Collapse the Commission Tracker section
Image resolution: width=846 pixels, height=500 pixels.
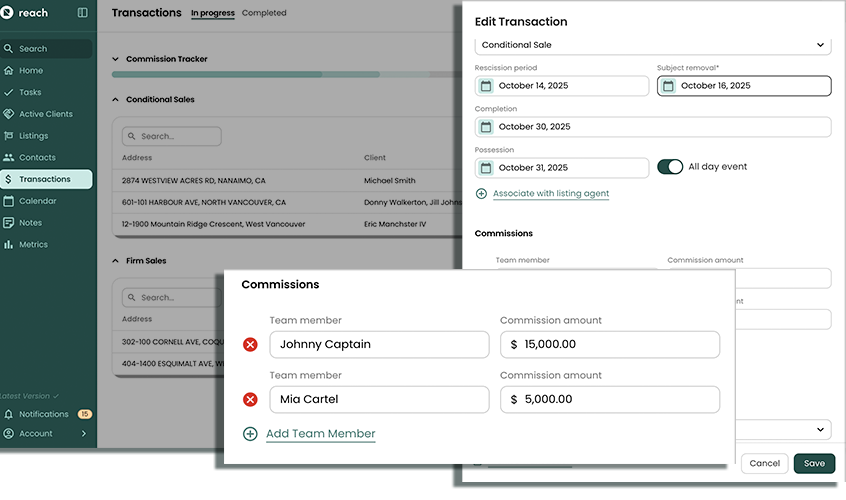(115, 59)
